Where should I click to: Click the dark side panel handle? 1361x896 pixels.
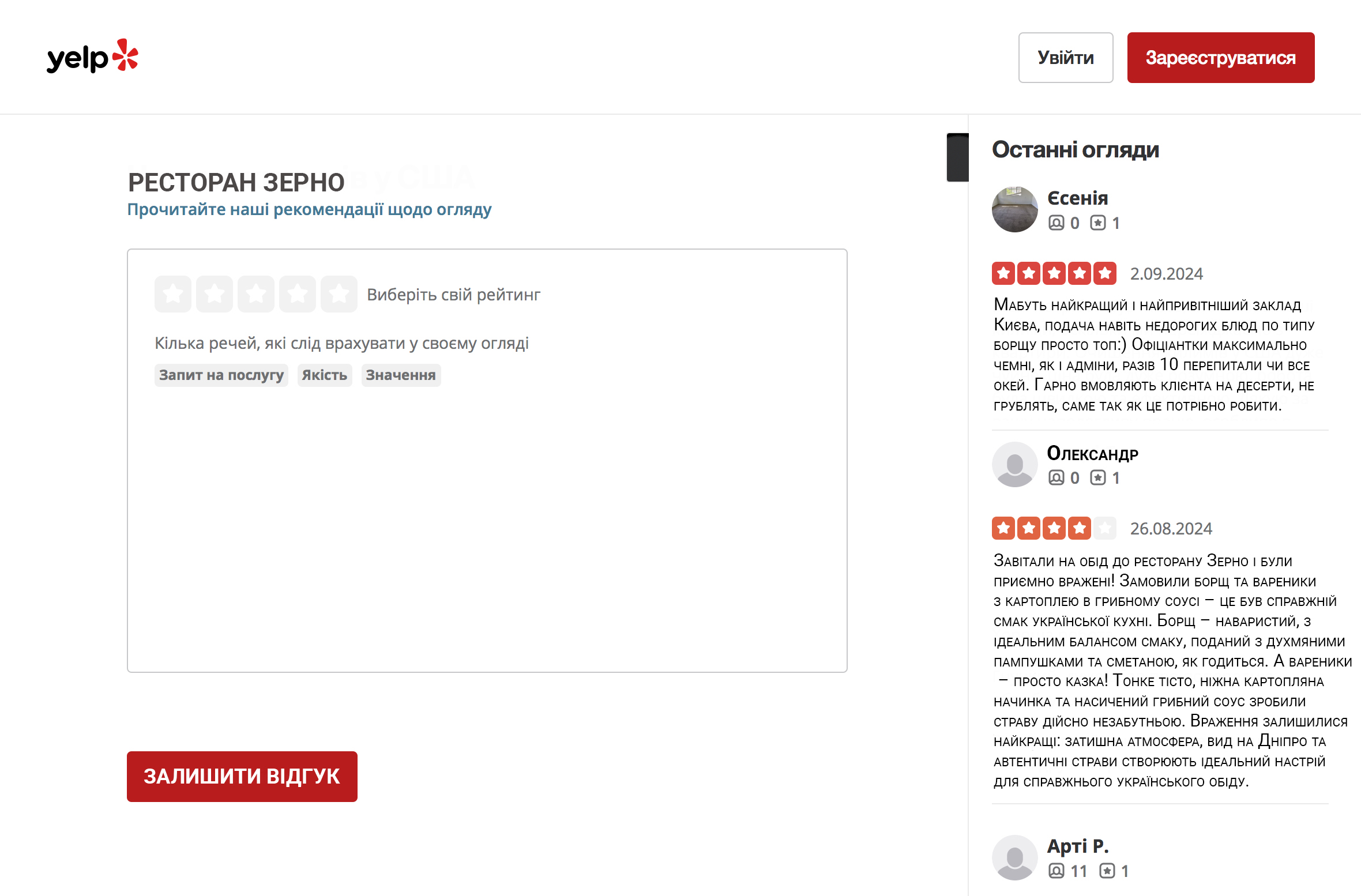tap(957, 157)
